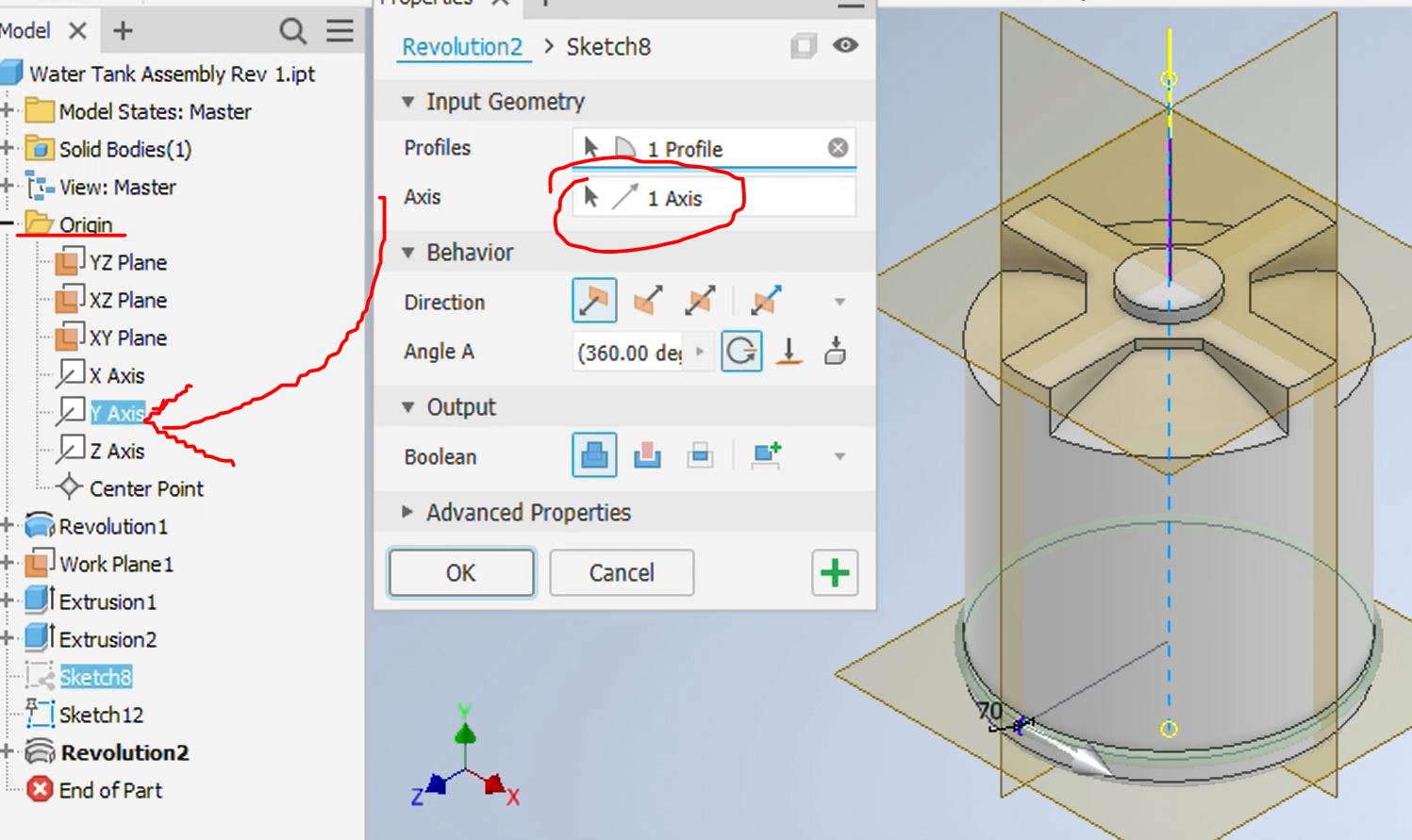Enable the full revolution angle toggle
This screenshot has width=1412, height=840.
tap(741, 352)
